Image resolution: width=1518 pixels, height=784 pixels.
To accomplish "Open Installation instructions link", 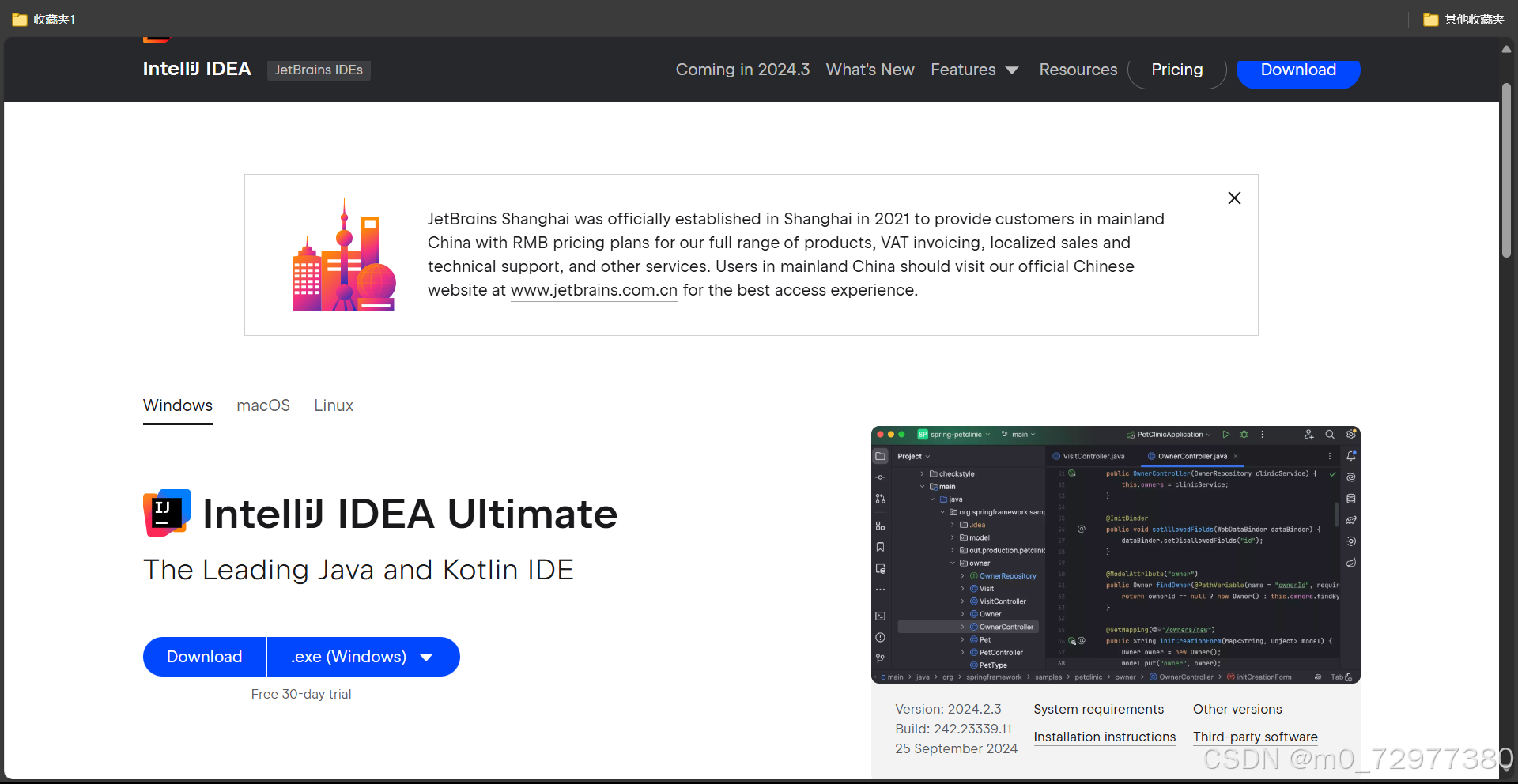I will click(x=1105, y=737).
